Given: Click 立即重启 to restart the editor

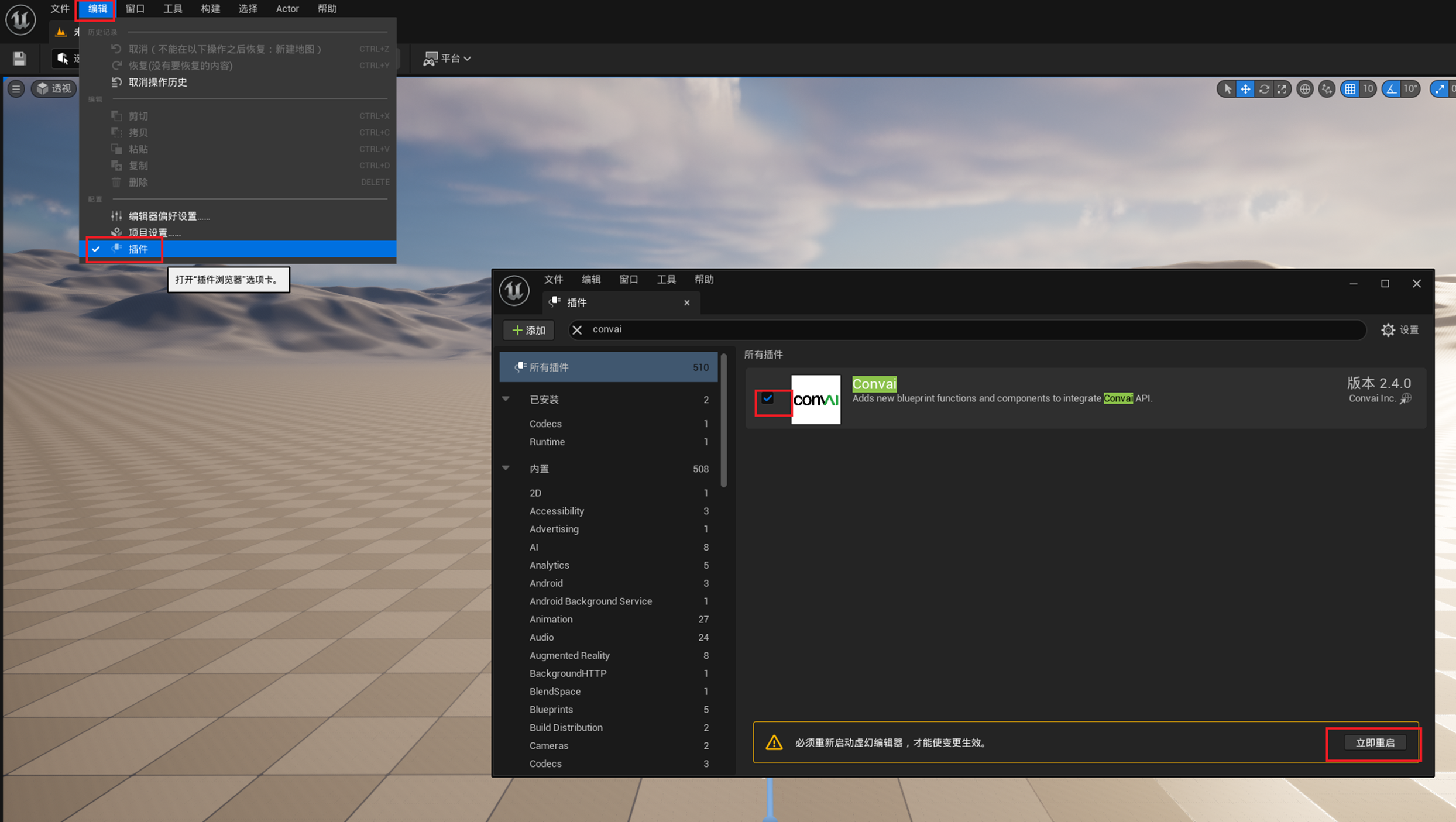Looking at the screenshot, I should point(1374,742).
